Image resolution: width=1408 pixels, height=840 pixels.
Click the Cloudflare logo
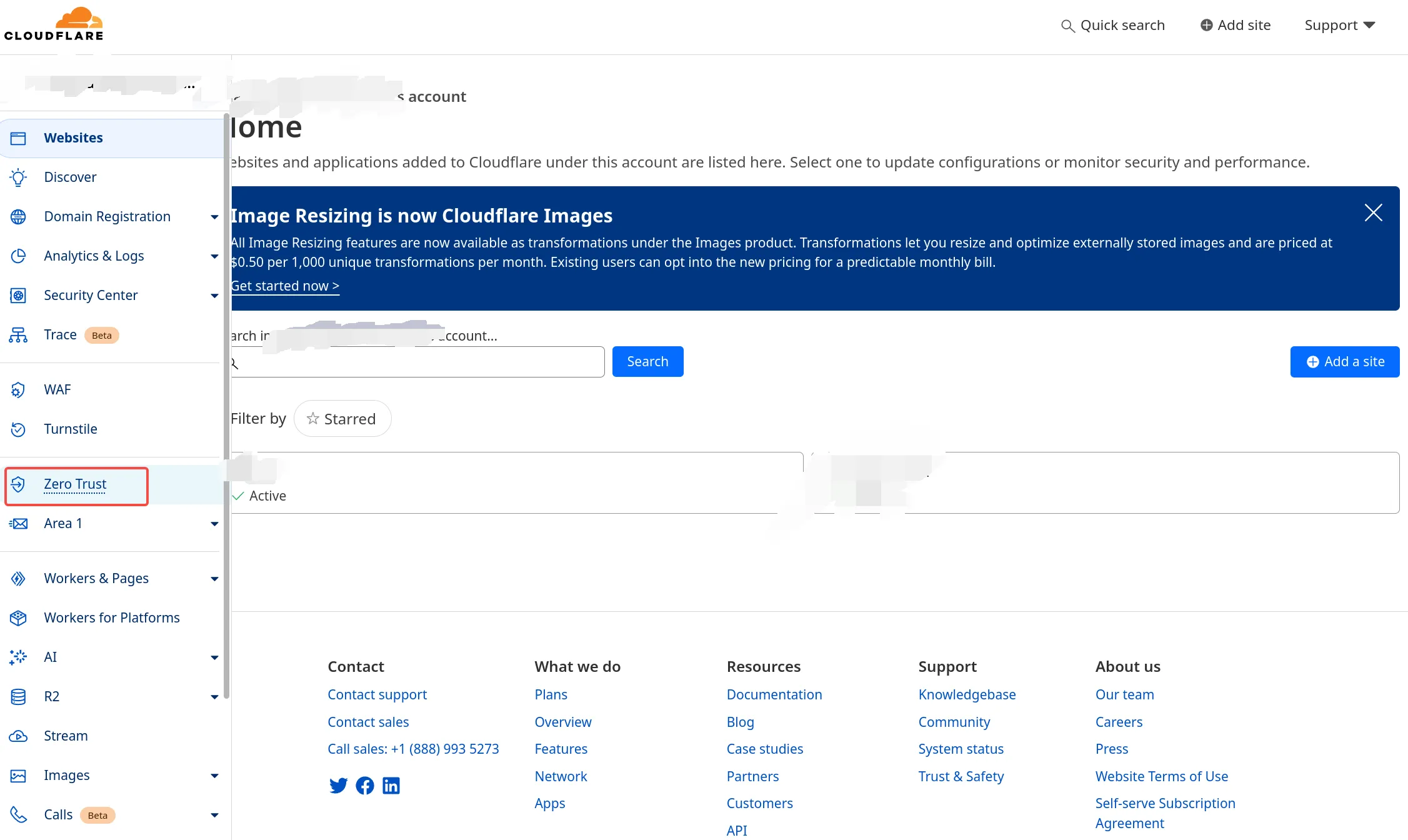point(54,24)
